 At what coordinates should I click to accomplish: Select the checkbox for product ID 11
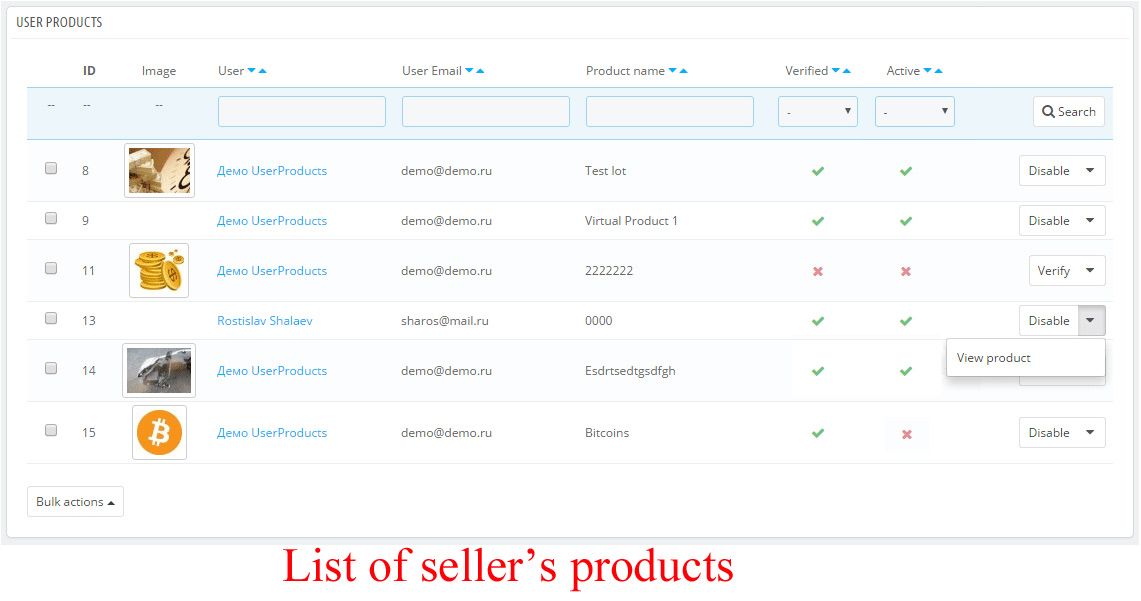51,269
